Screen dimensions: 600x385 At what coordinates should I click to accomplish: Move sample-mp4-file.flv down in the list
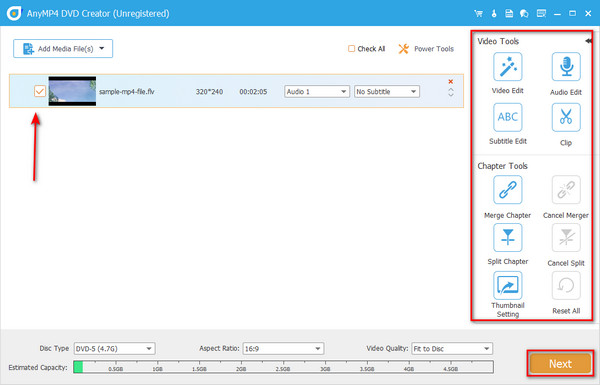coord(451,95)
